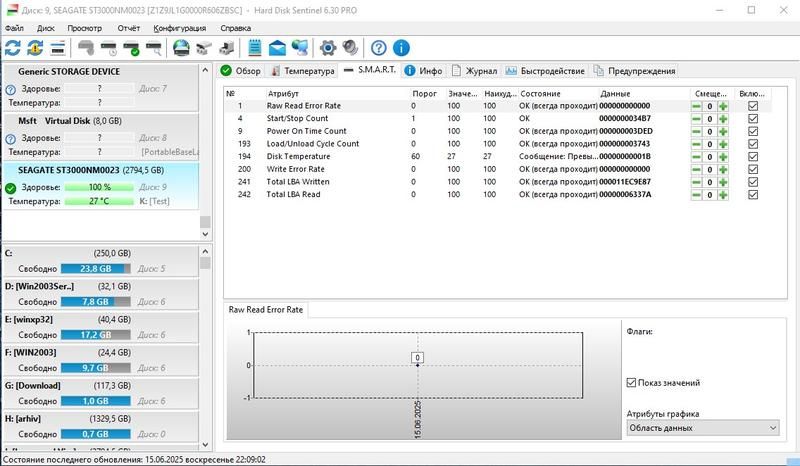Click the gray hand-holding-disk toolbar icon
The height and width of the screenshot is (466, 800).
(x=86, y=48)
